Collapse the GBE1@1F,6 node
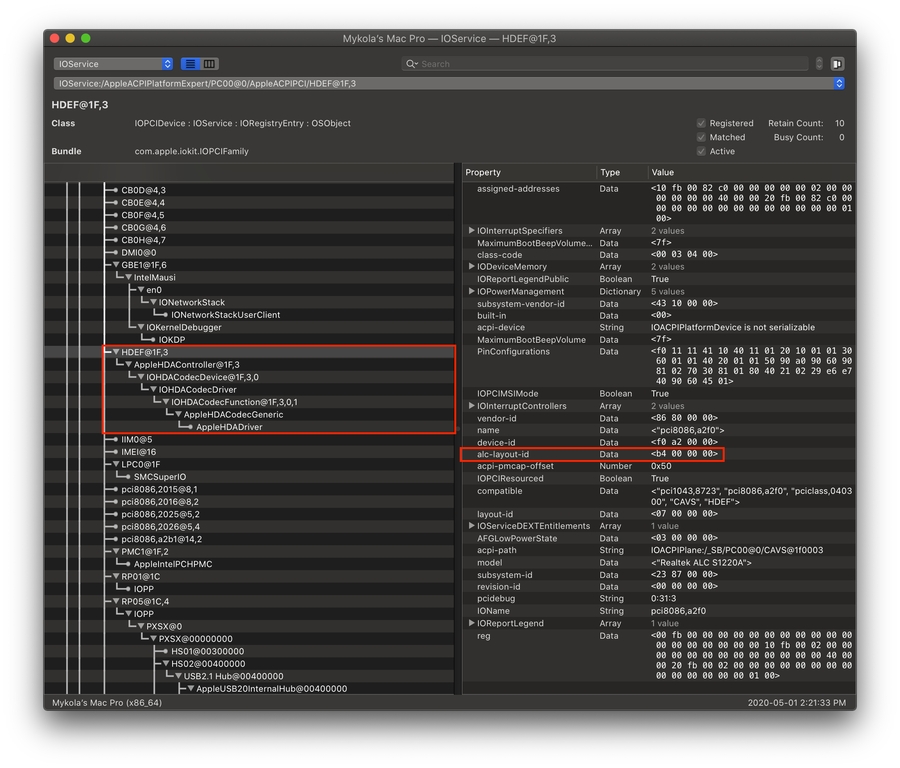The height and width of the screenshot is (768, 900). coord(116,265)
